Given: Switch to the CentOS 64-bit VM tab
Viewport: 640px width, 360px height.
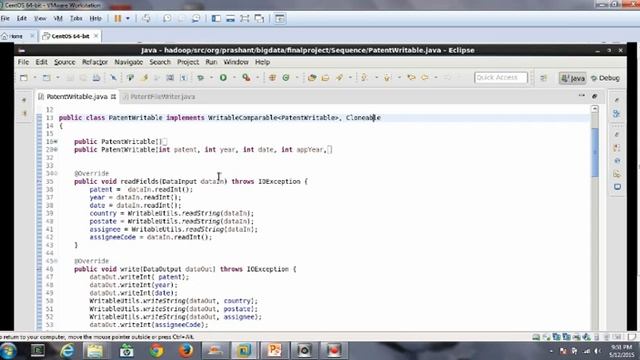Looking at the screenshot, I should (x=70, y=36).
